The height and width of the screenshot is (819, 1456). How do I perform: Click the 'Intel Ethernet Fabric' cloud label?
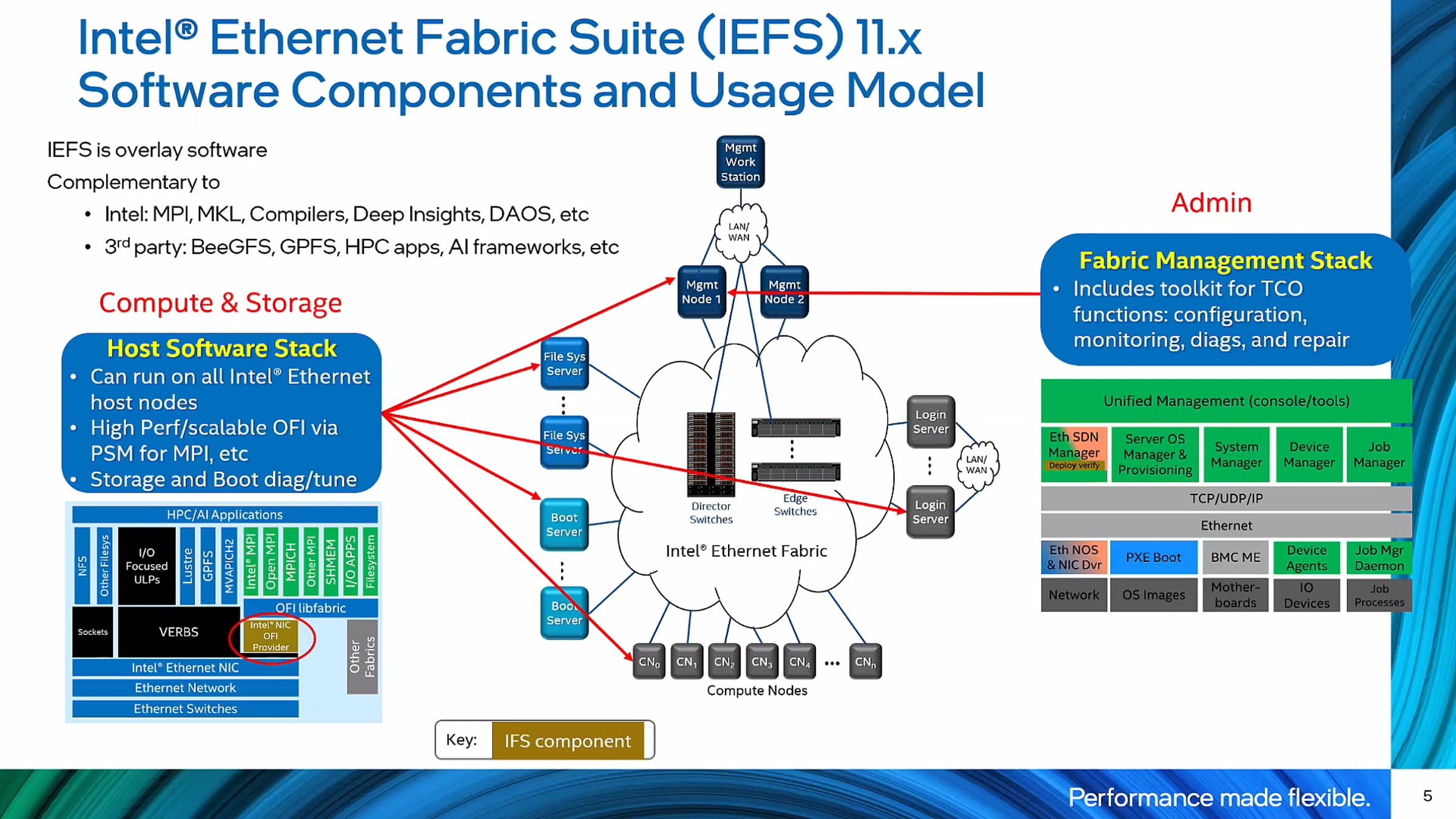pos(746,551)
